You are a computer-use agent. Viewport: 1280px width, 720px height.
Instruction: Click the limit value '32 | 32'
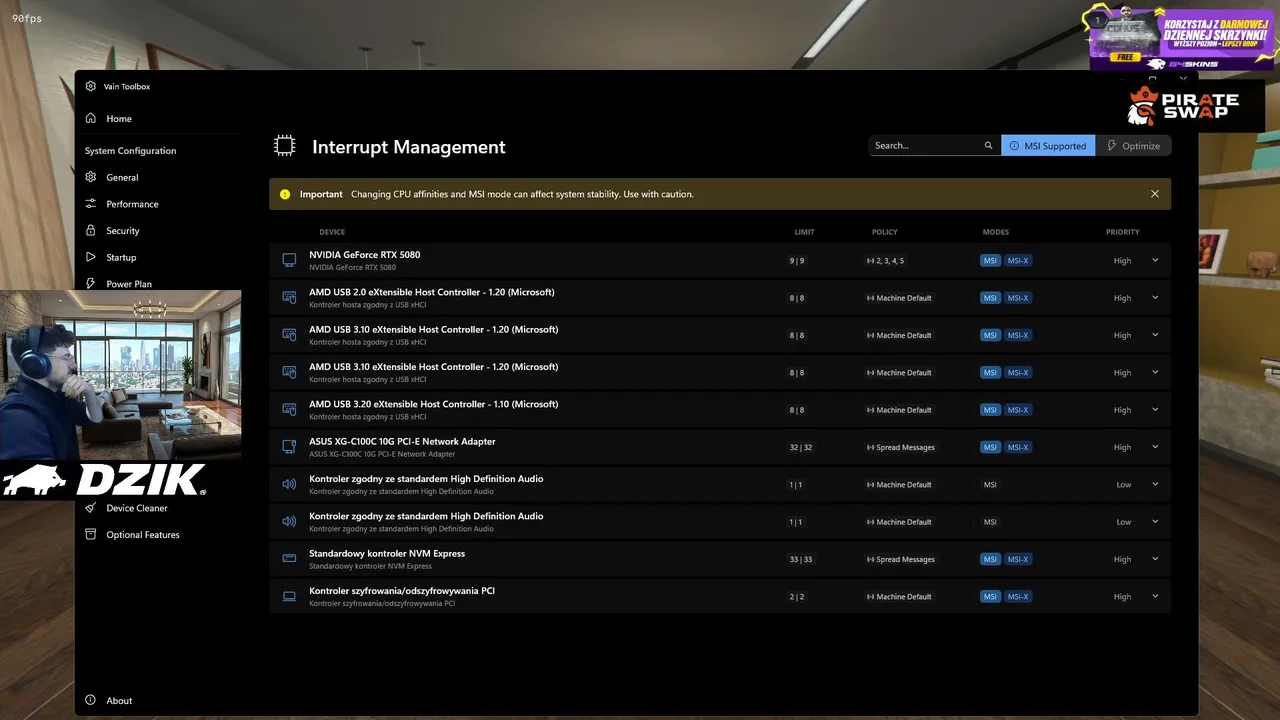801,448
